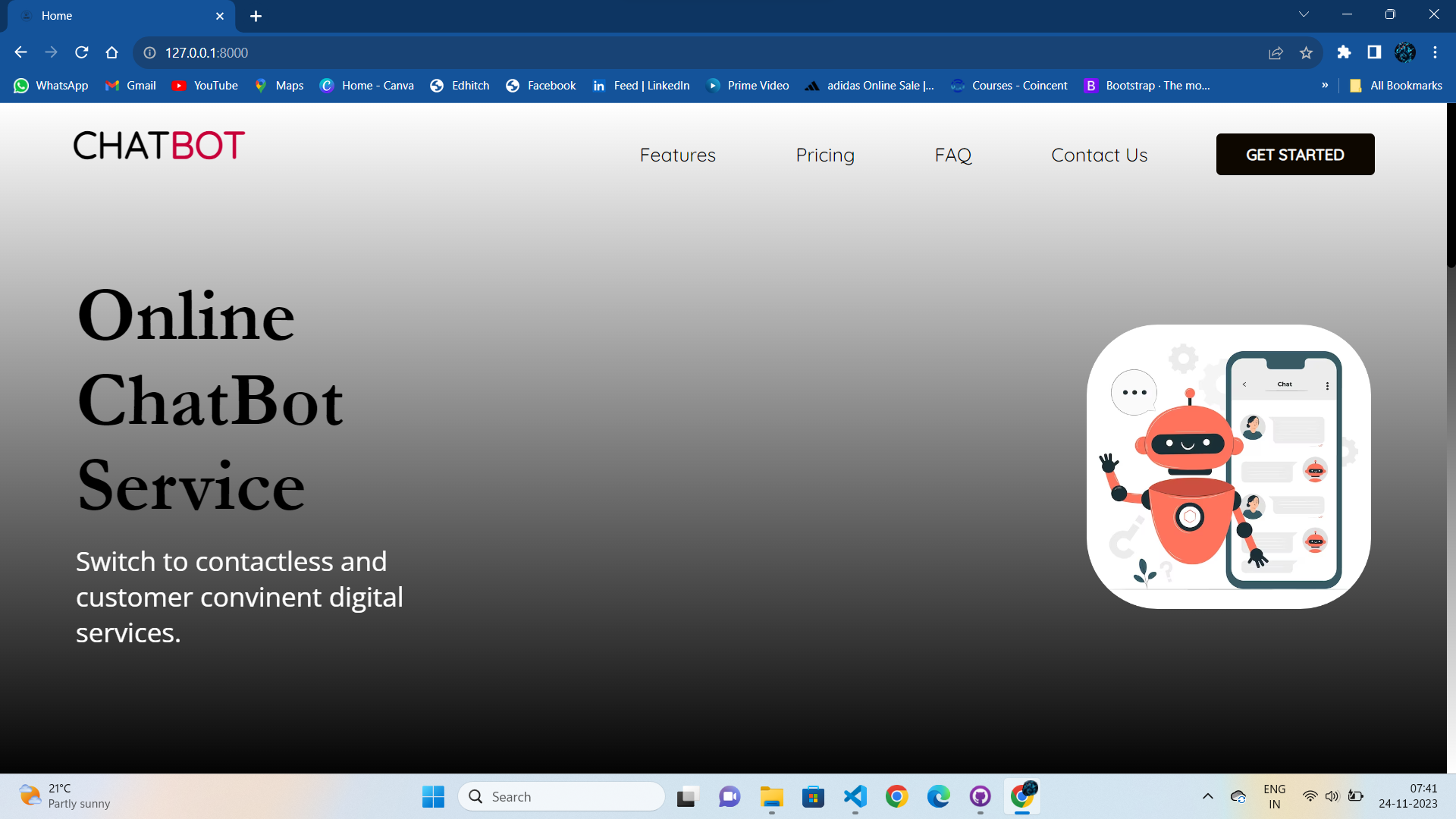The height and width of the screenshot is (819, 1456).
Task: Open All Bookmarks folder
Action: click(1396, 86)
